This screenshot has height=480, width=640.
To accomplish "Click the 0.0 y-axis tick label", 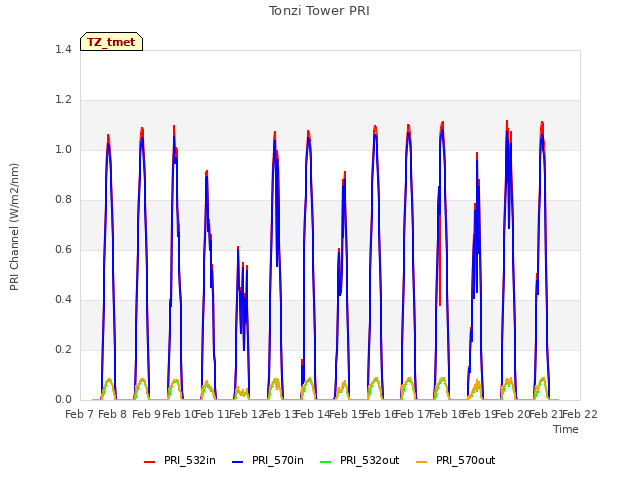I will [63, 400].
